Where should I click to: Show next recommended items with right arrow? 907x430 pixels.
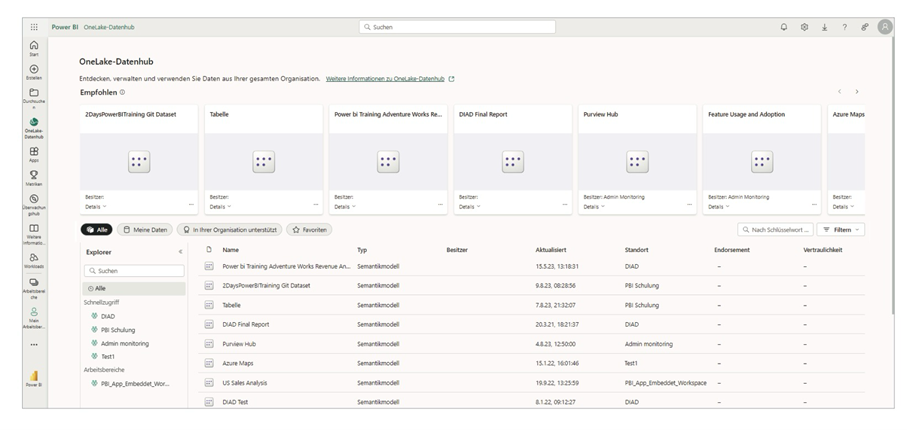coord(857,91)
